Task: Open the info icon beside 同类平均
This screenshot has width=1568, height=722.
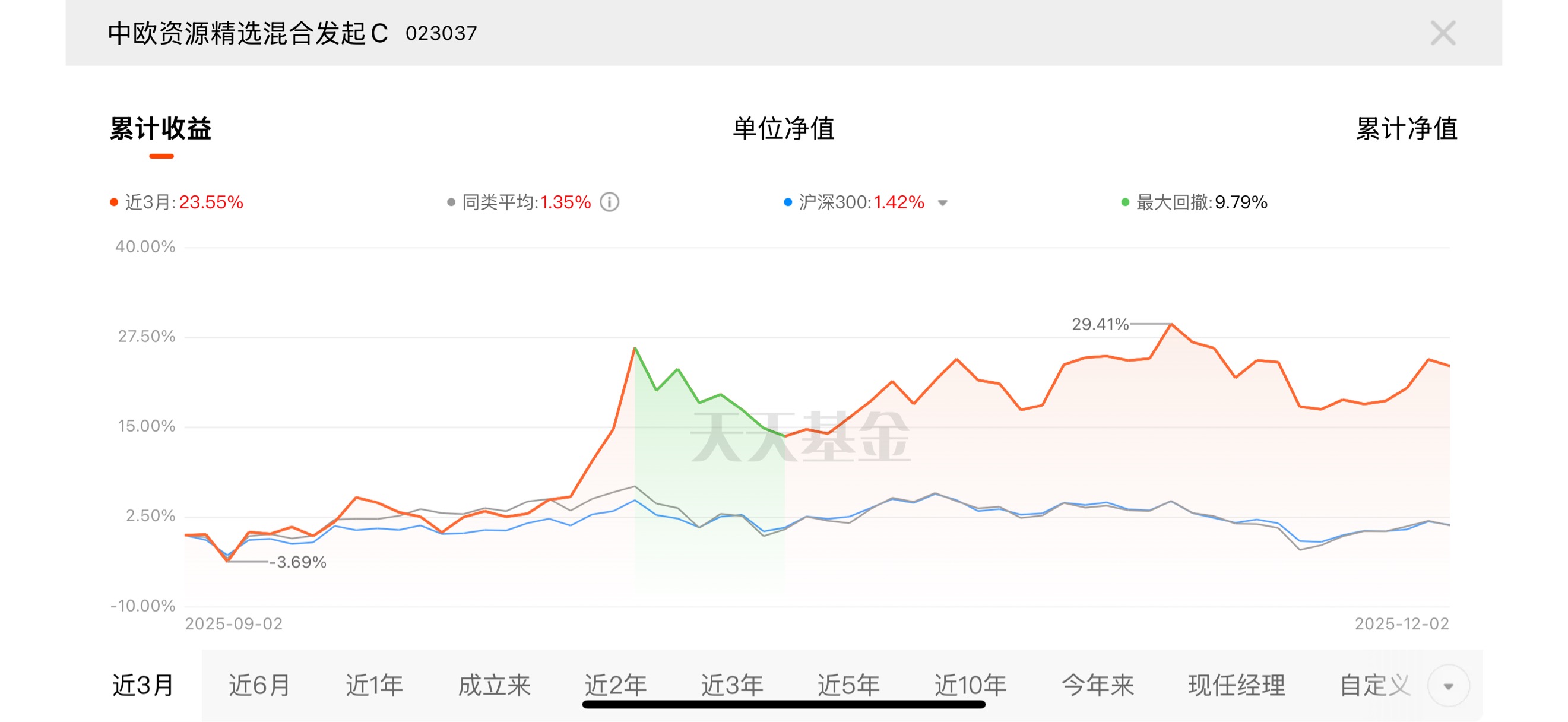Action: (609, 202)
